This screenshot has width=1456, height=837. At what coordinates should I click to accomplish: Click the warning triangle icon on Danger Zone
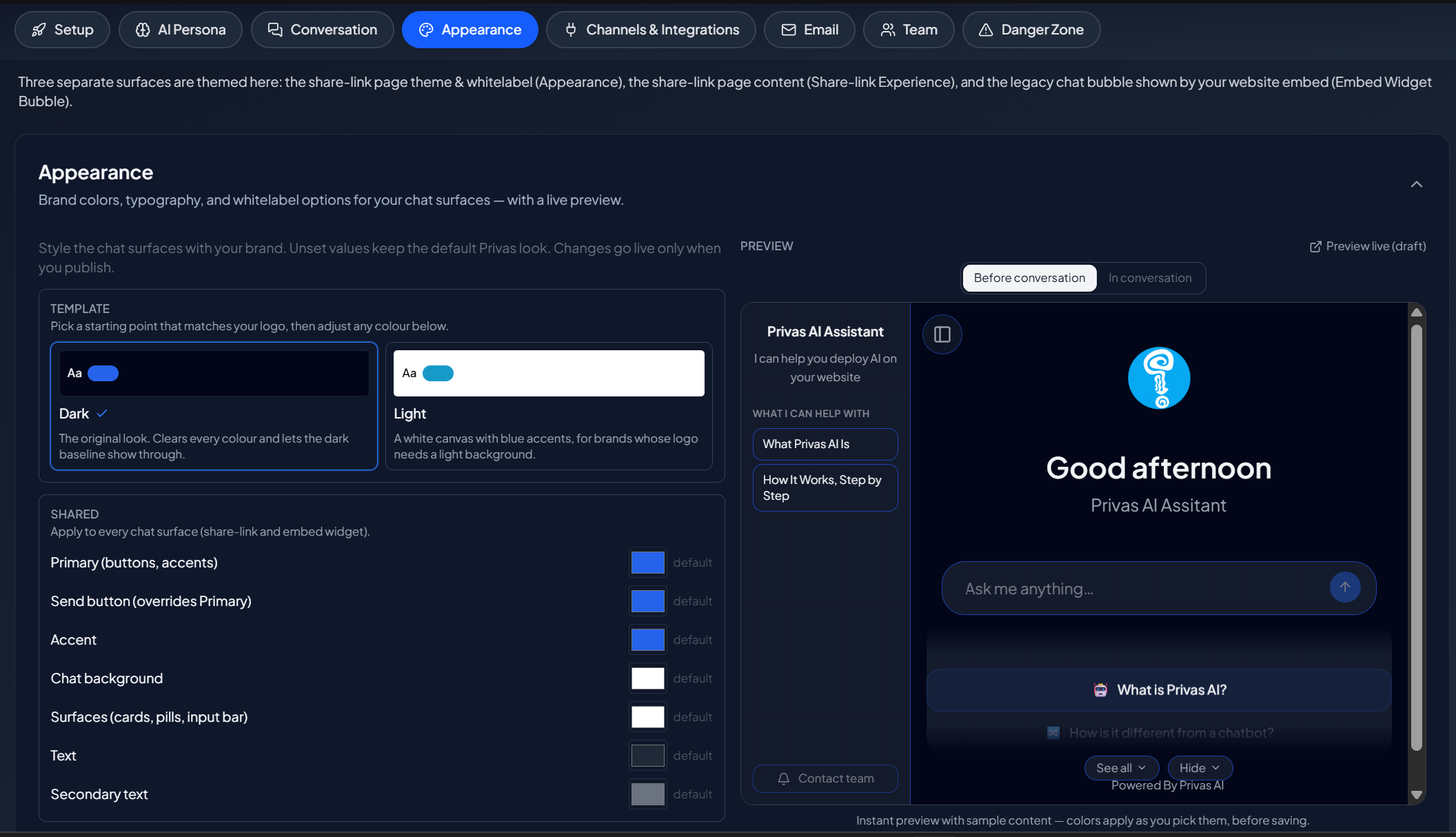(986, 30)
